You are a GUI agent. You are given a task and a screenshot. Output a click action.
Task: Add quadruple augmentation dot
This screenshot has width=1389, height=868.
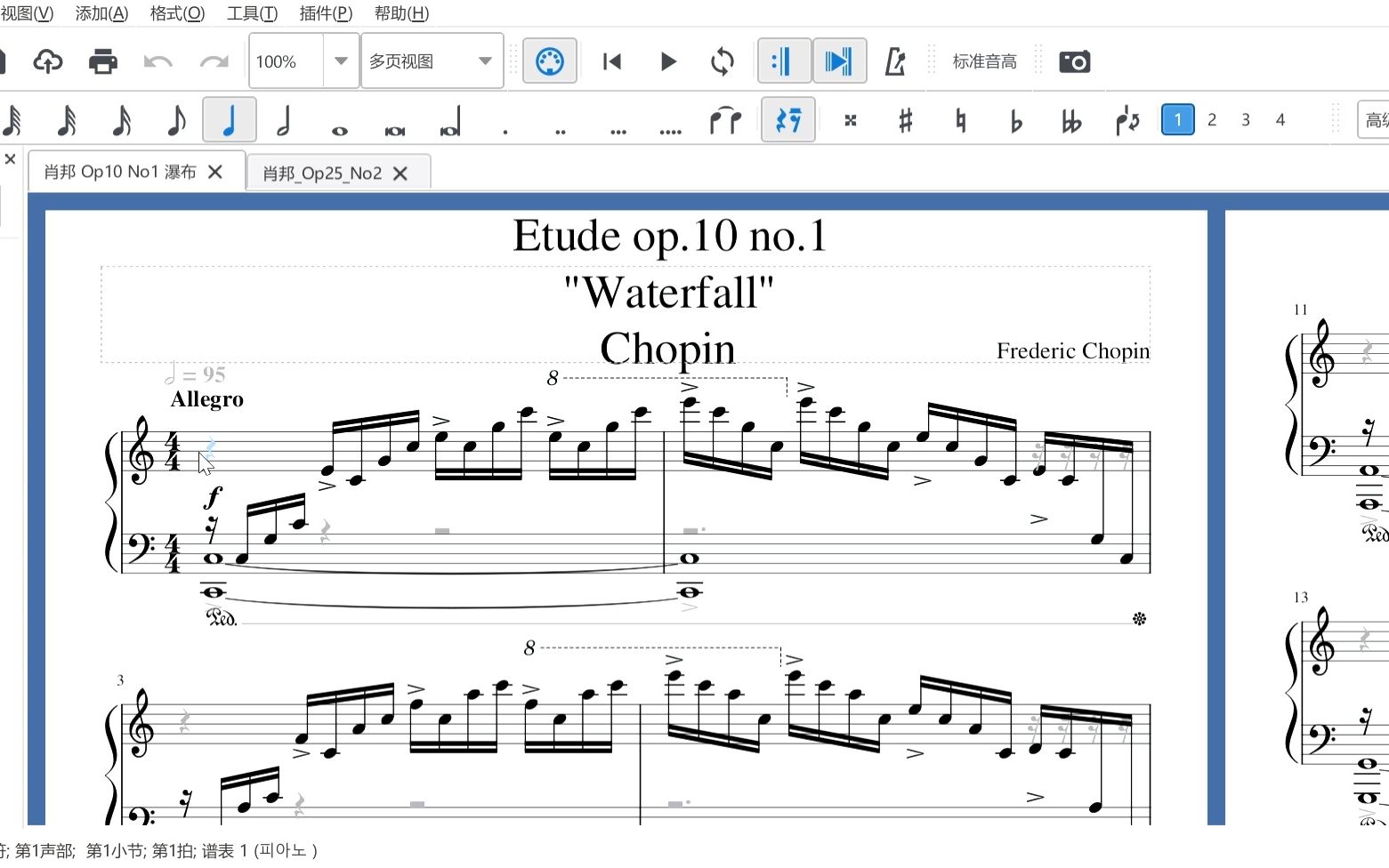pyautogui.click(x=671, y=131)
